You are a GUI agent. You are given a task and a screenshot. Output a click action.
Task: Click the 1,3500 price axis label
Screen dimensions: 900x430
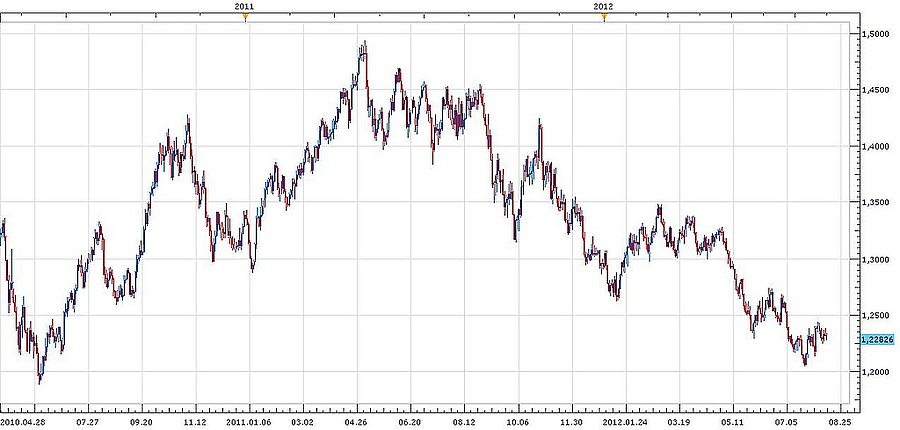point(875,203)
